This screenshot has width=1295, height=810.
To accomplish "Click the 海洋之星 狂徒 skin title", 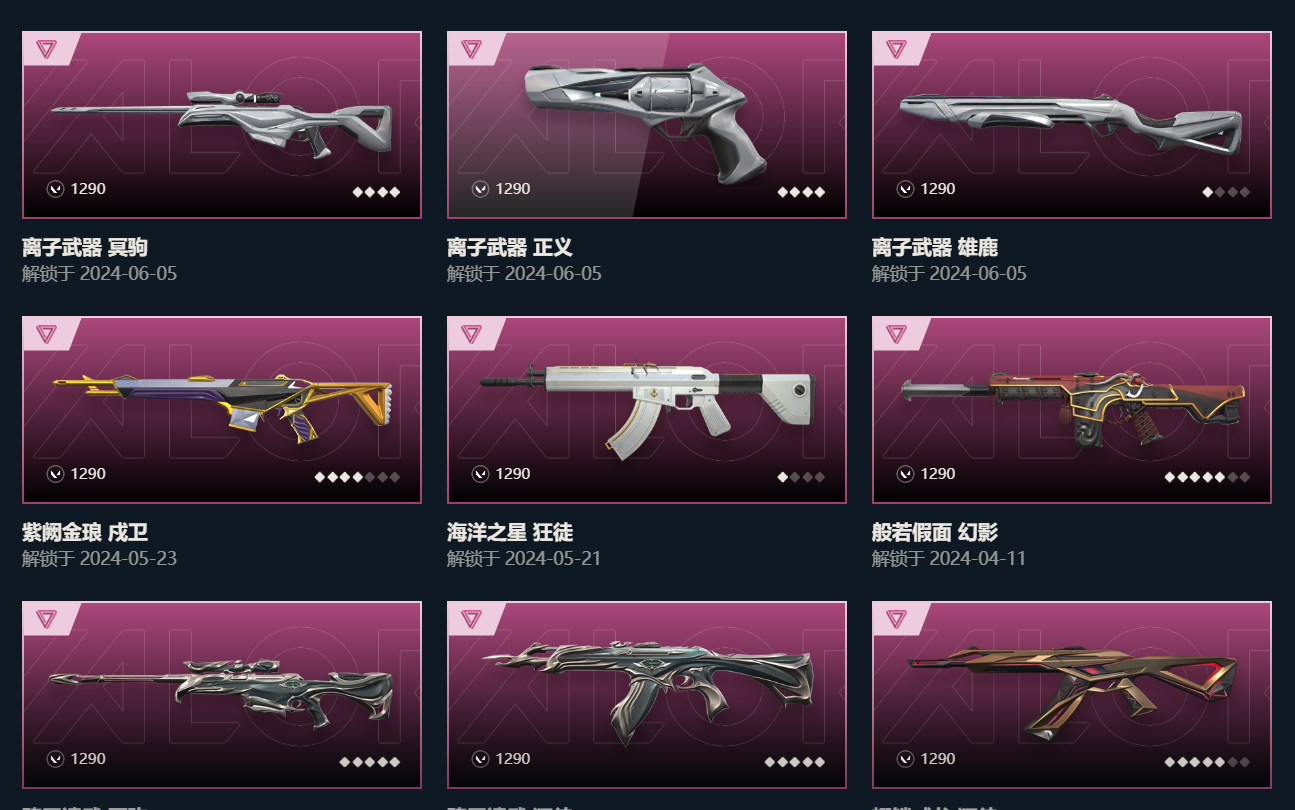I will [510, 532].
